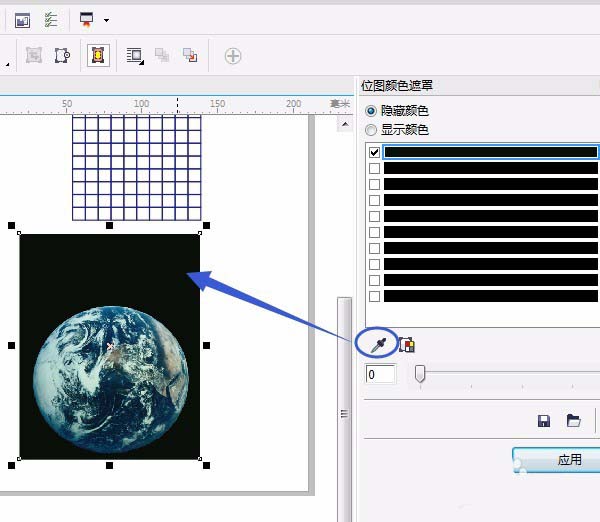
Task: Click the highlighted trace bitmap icon
Action: [98, 55]
